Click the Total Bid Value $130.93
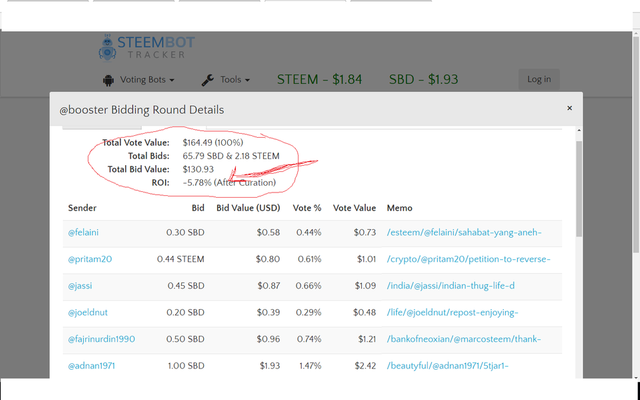Screen dimensions: 640x400 pyautogui.click(x=198, y=169)
